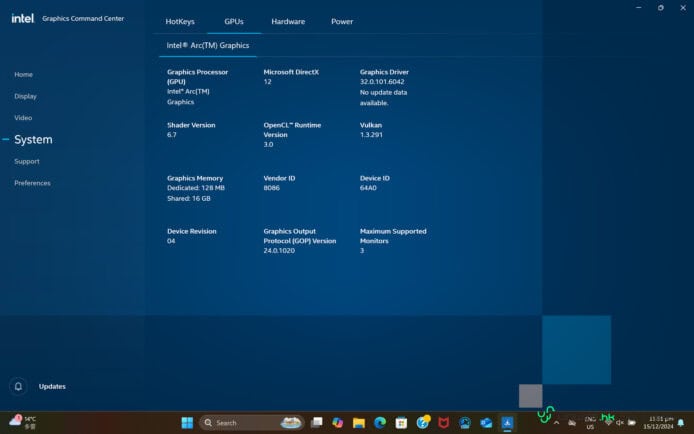The image size is (694, 434).
Task: Open volume control in system tray
Action: [620, 423]
